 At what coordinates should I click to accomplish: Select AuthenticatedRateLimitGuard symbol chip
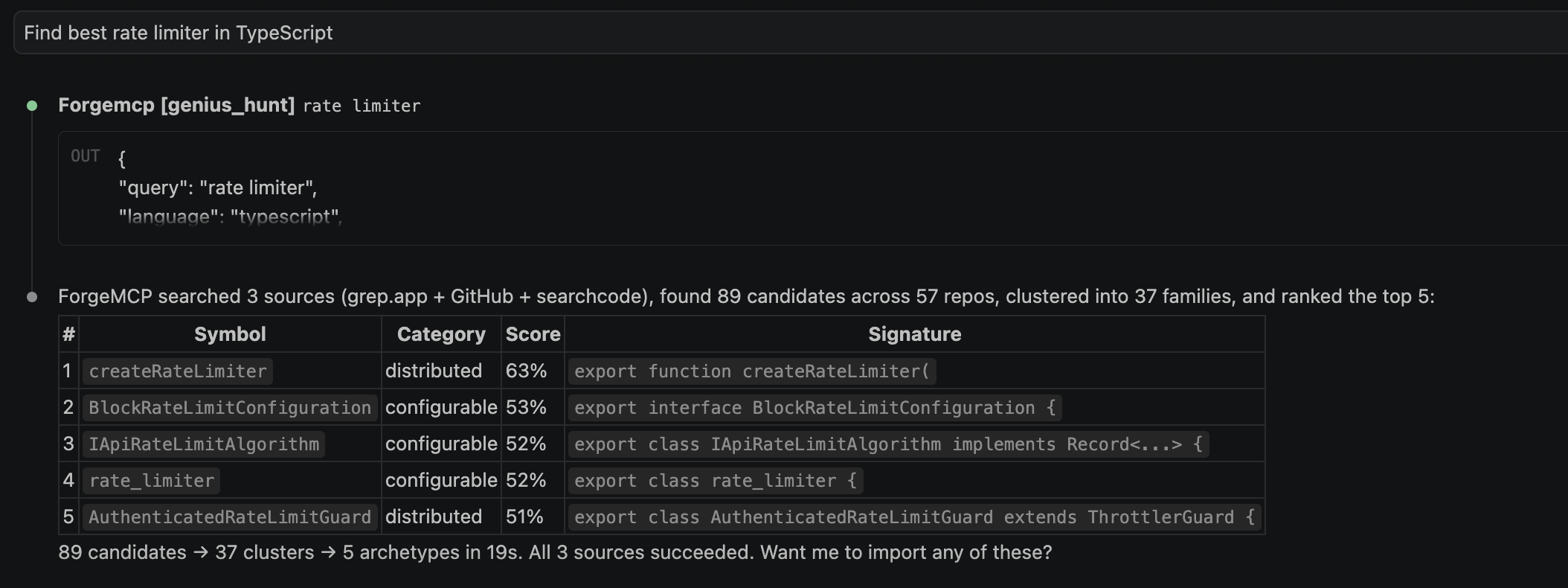point(230,517)
